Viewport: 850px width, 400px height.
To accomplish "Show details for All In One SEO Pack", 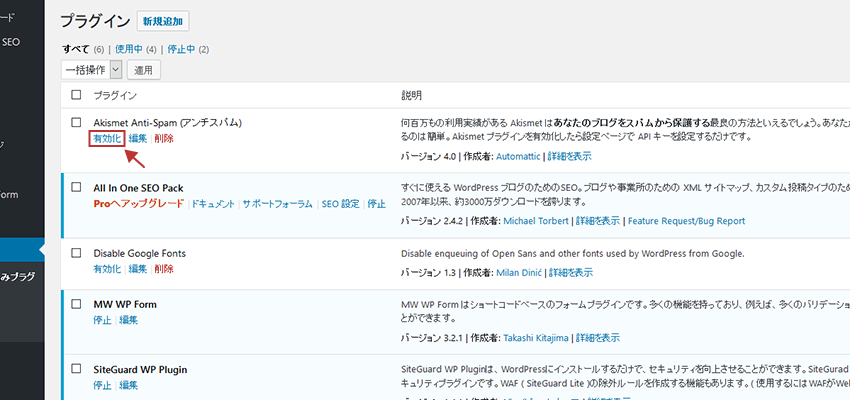I will 598,221.
